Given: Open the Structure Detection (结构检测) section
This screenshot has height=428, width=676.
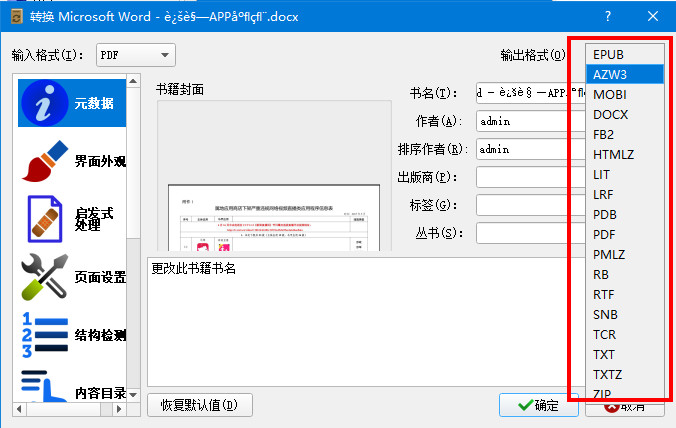Looking at the screenshot, I should tap(72, 335).
